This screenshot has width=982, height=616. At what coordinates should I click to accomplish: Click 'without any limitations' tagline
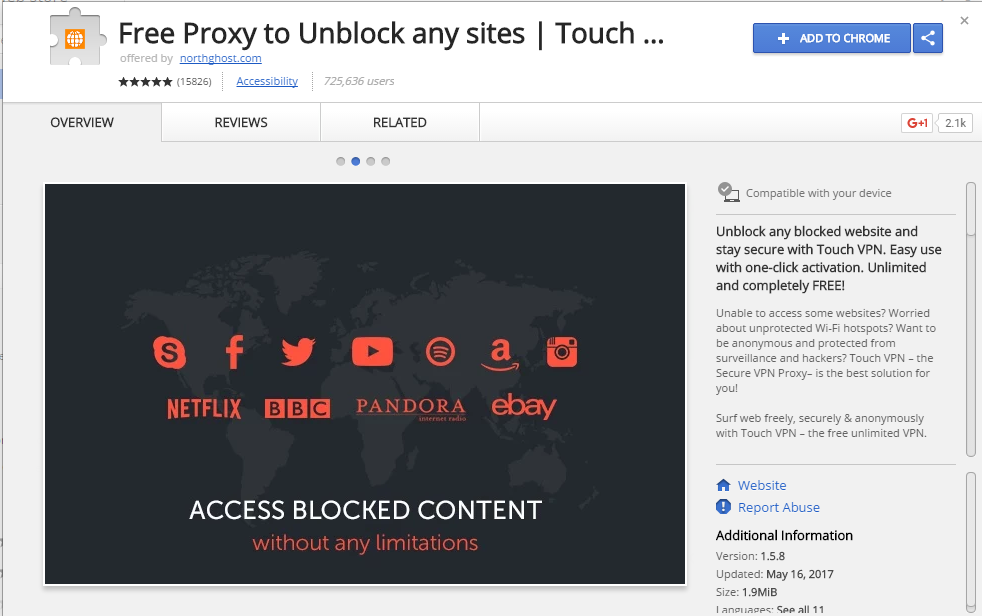pos(365,543)
